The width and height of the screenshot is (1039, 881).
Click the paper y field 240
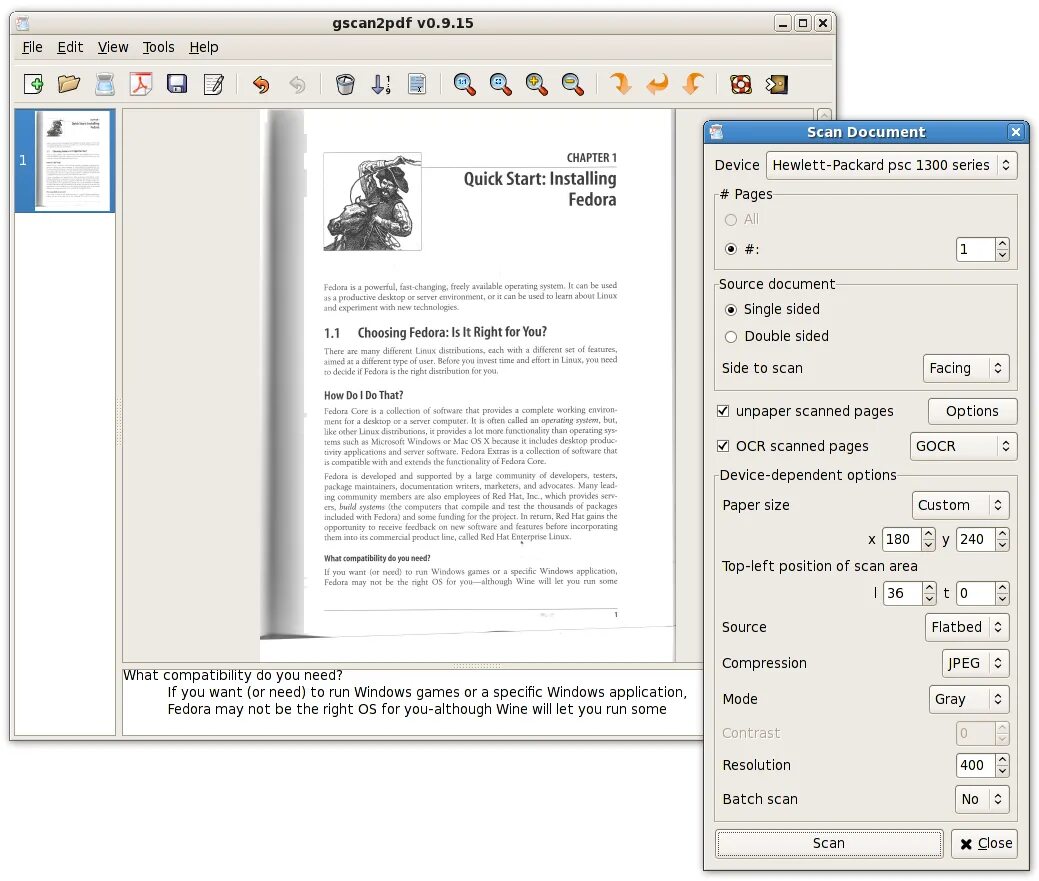(975, 539)
